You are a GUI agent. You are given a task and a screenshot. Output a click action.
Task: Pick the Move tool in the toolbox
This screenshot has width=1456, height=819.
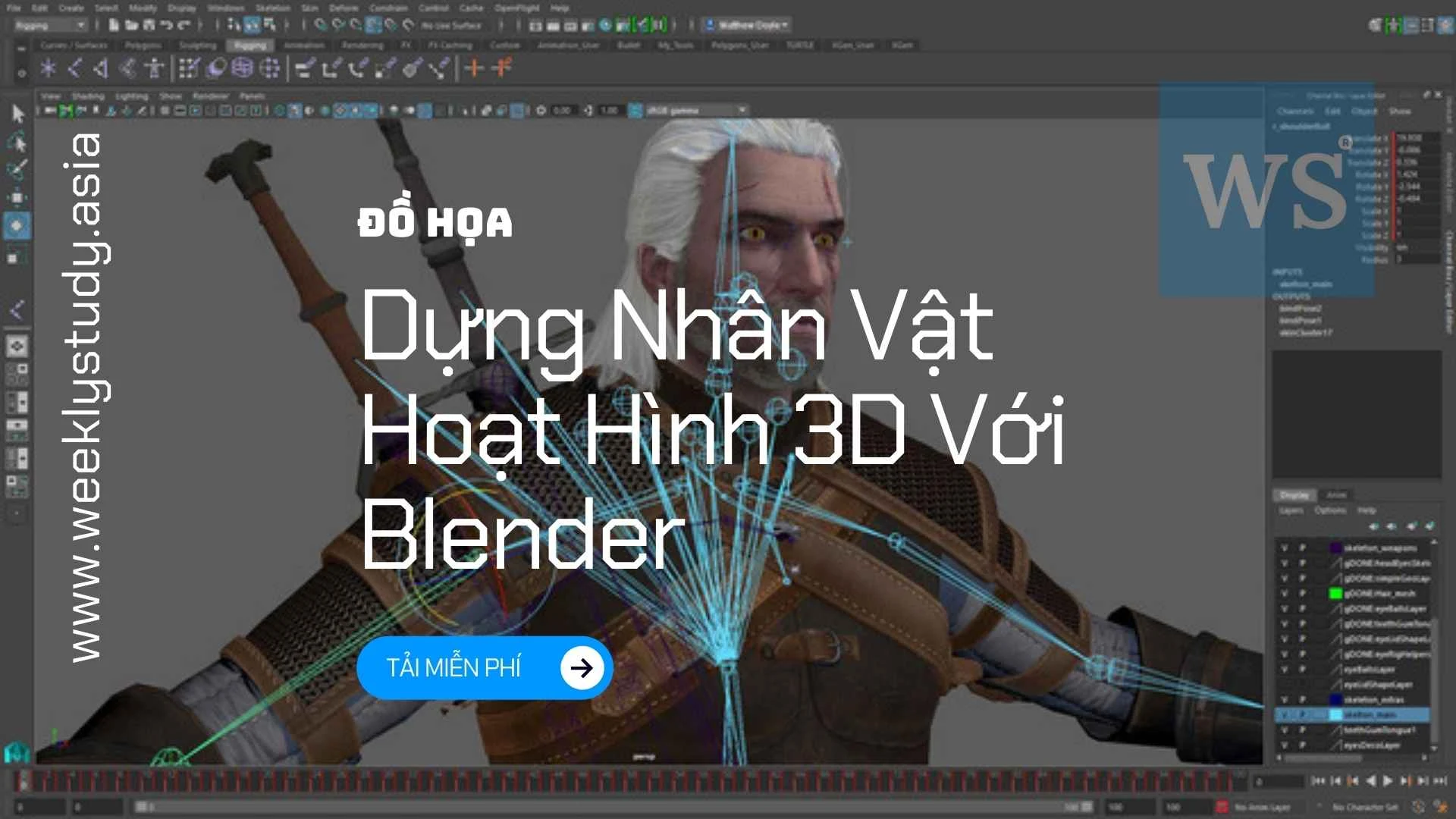[x=17, y=197]
